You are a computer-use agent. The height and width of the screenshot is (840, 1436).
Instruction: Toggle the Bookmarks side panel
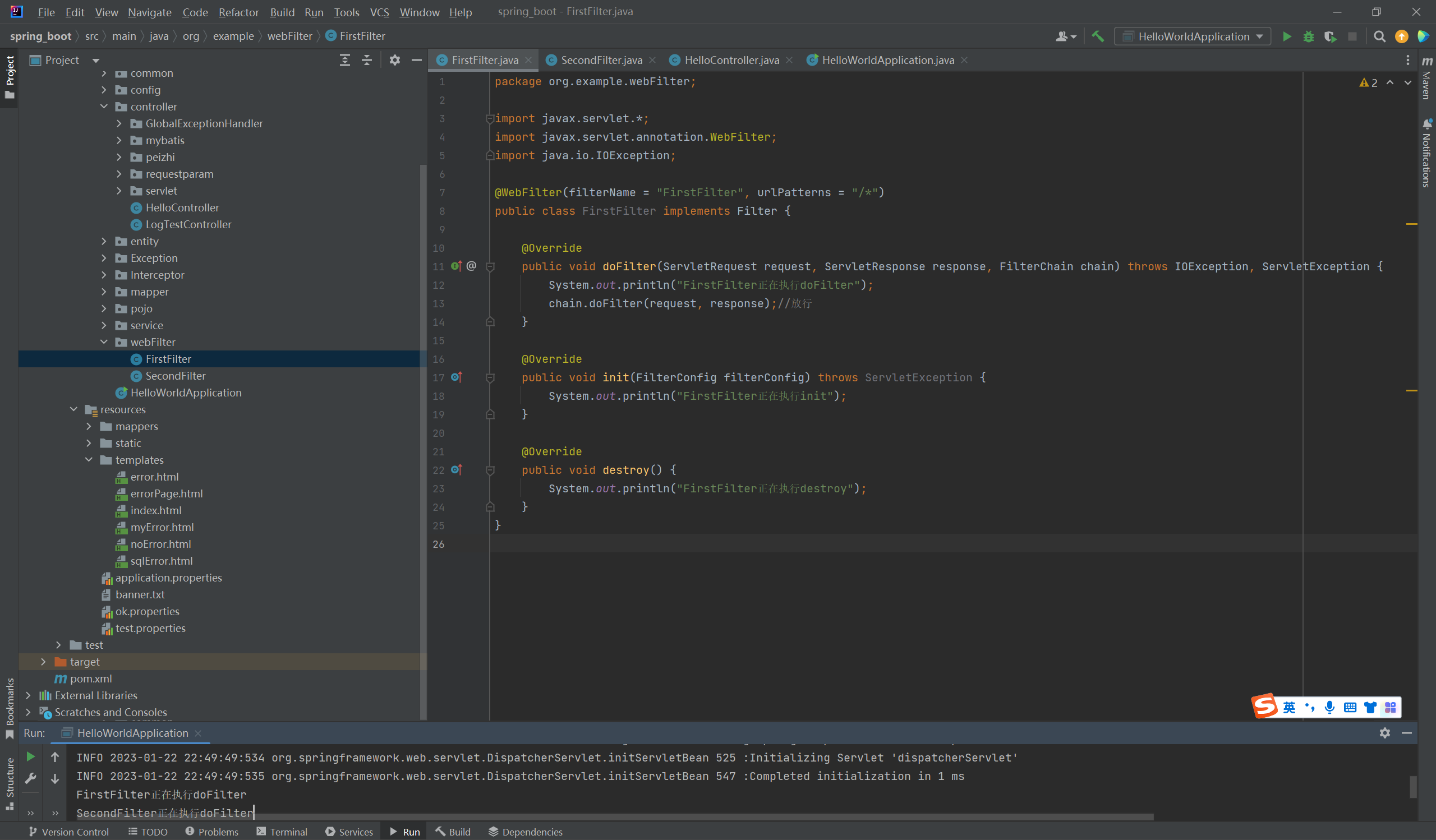9,706
